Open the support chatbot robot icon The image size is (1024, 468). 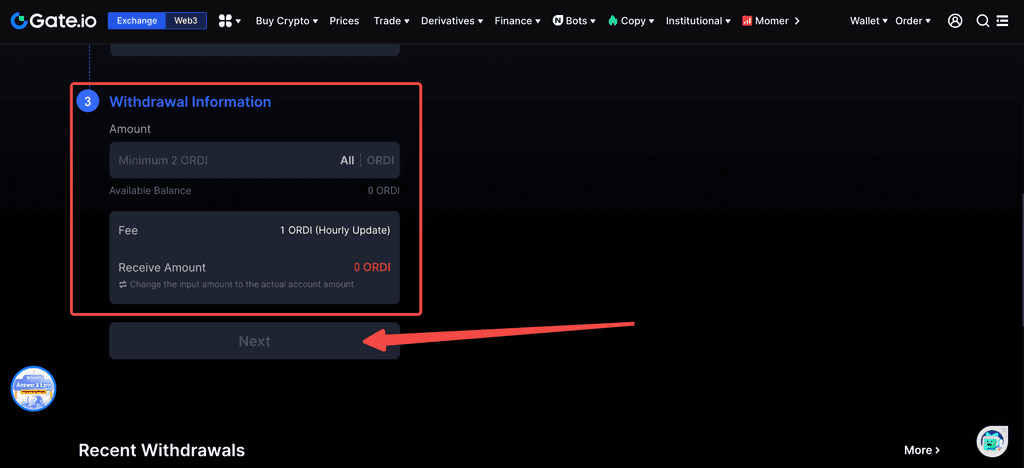(x=991, y=440)
